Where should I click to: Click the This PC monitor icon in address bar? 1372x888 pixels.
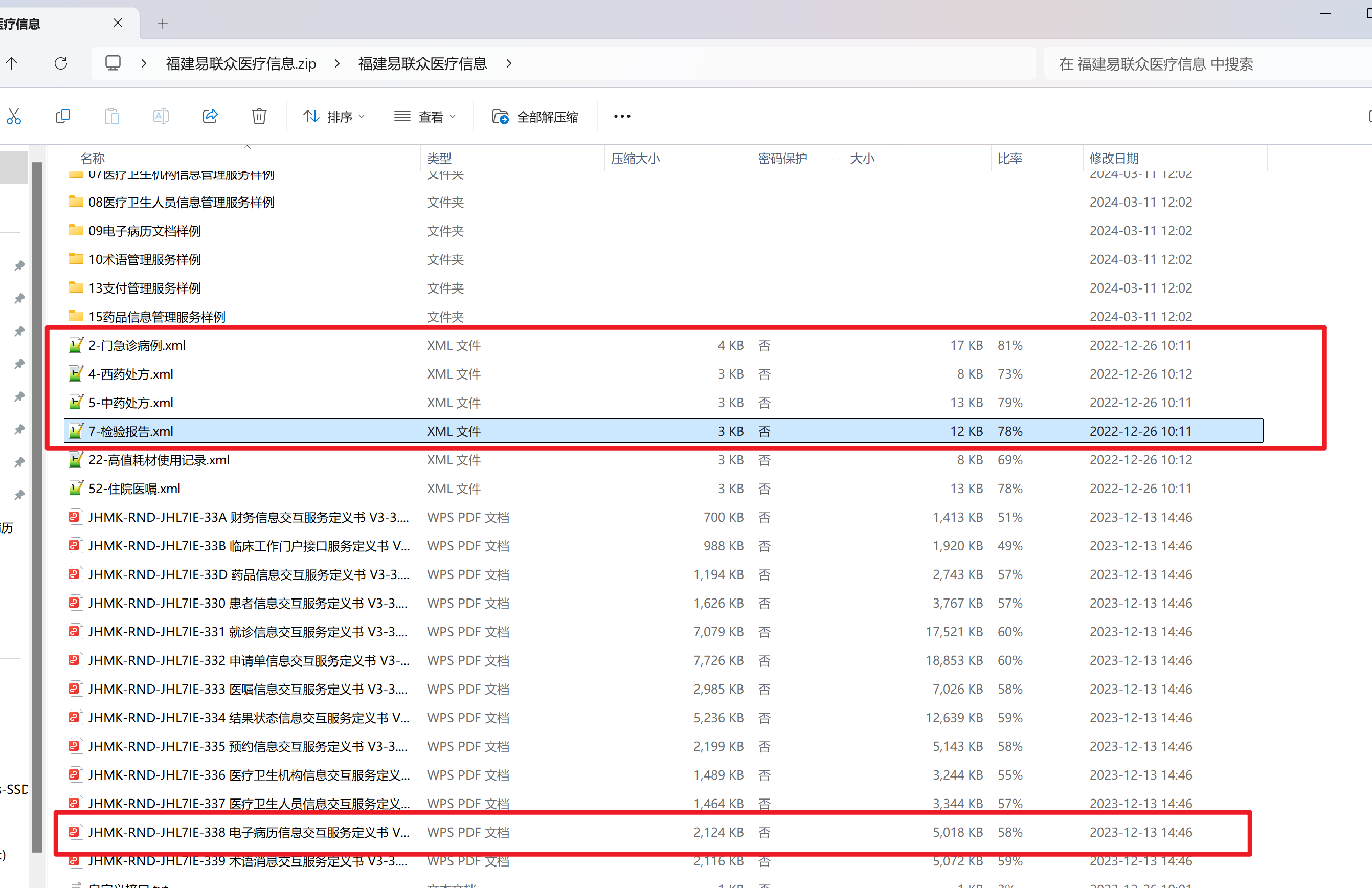click(x=113, y=63)
